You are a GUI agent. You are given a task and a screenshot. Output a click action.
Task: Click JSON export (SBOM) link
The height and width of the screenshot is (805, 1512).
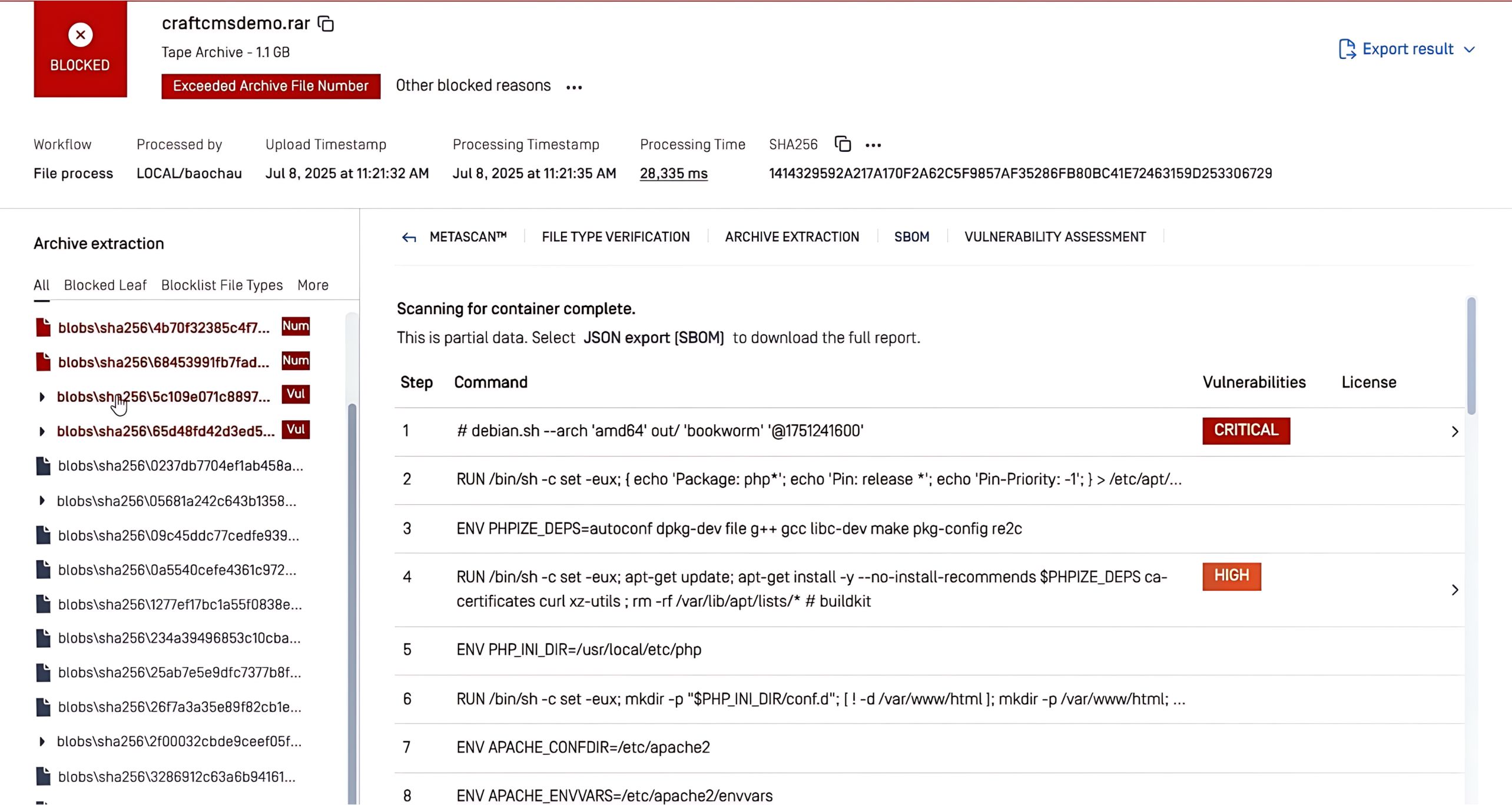pos(654,338)
